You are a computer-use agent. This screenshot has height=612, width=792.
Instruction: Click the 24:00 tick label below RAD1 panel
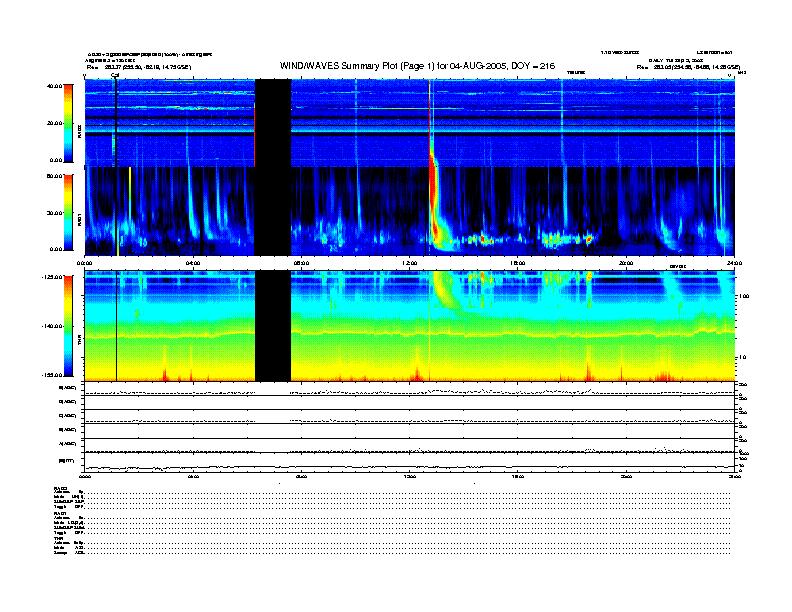click(734, 263)
